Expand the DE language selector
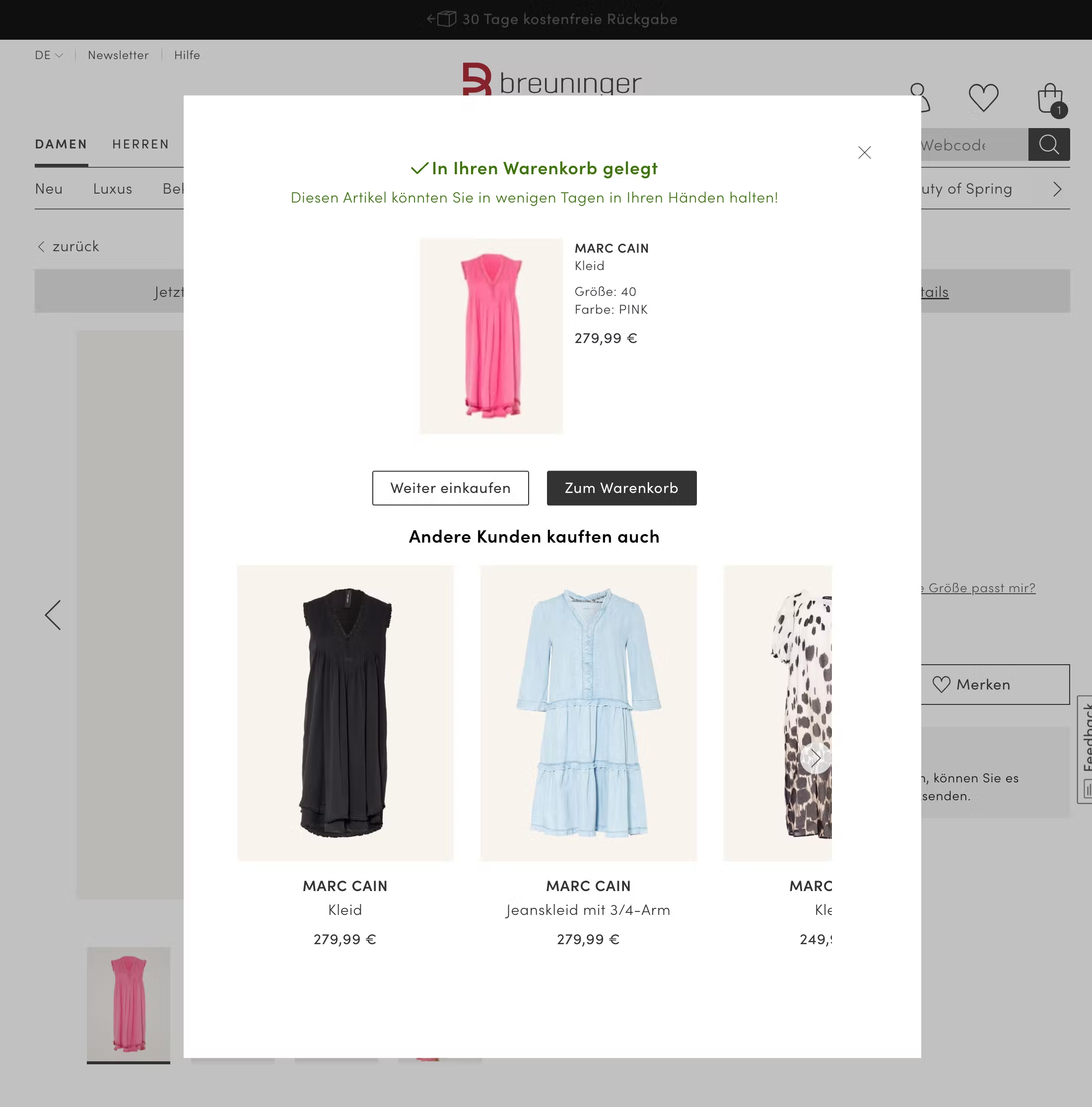Viewport: 1092px width, 1107px height. click(48, 55)
